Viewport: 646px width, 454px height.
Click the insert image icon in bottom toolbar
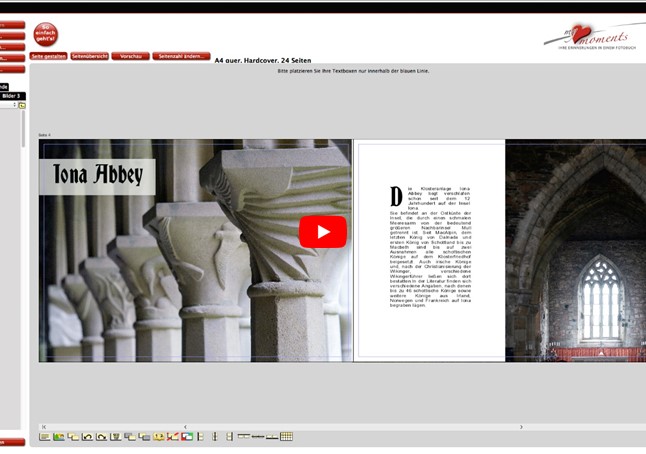tap(59, 437)
